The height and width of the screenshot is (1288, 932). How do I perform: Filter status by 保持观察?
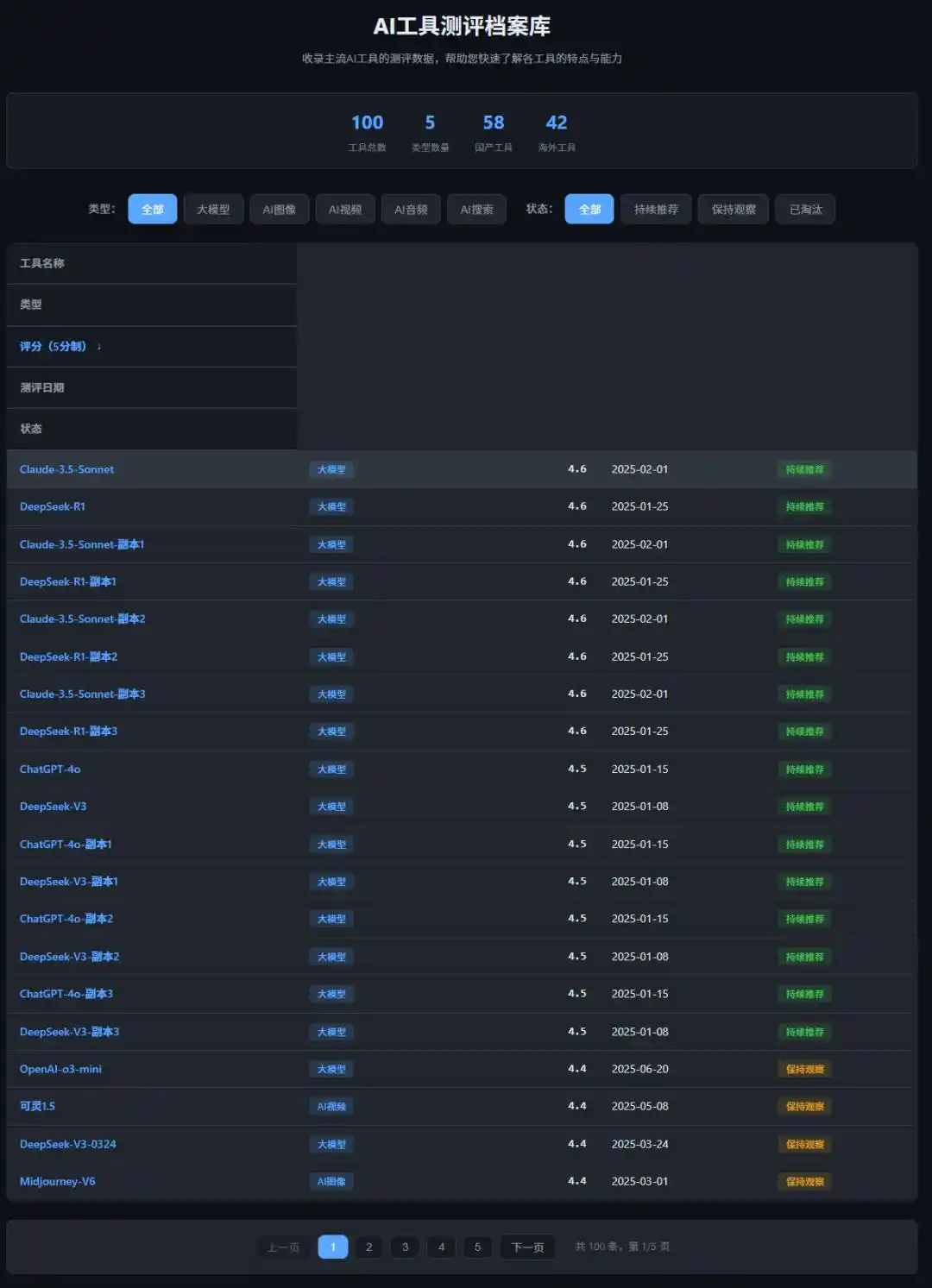tap(734, 209)
